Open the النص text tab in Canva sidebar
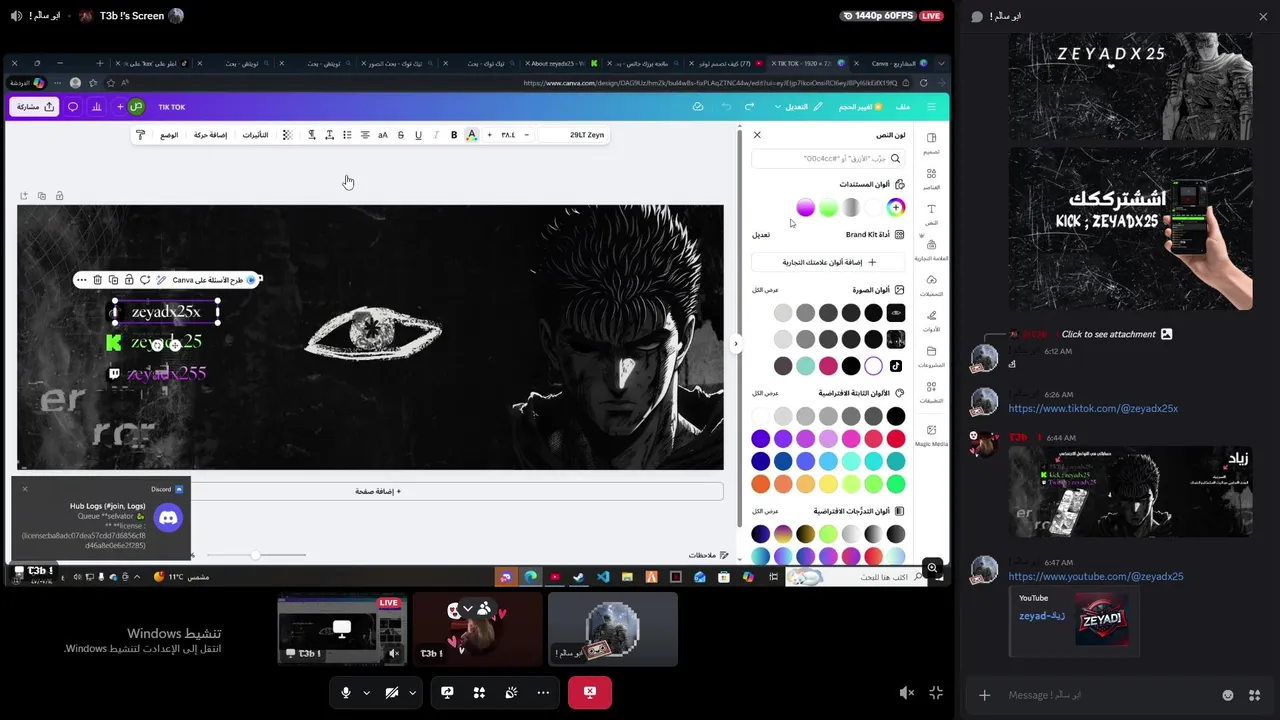Screen dimensions: 1280x720 [x=931, y=214]
